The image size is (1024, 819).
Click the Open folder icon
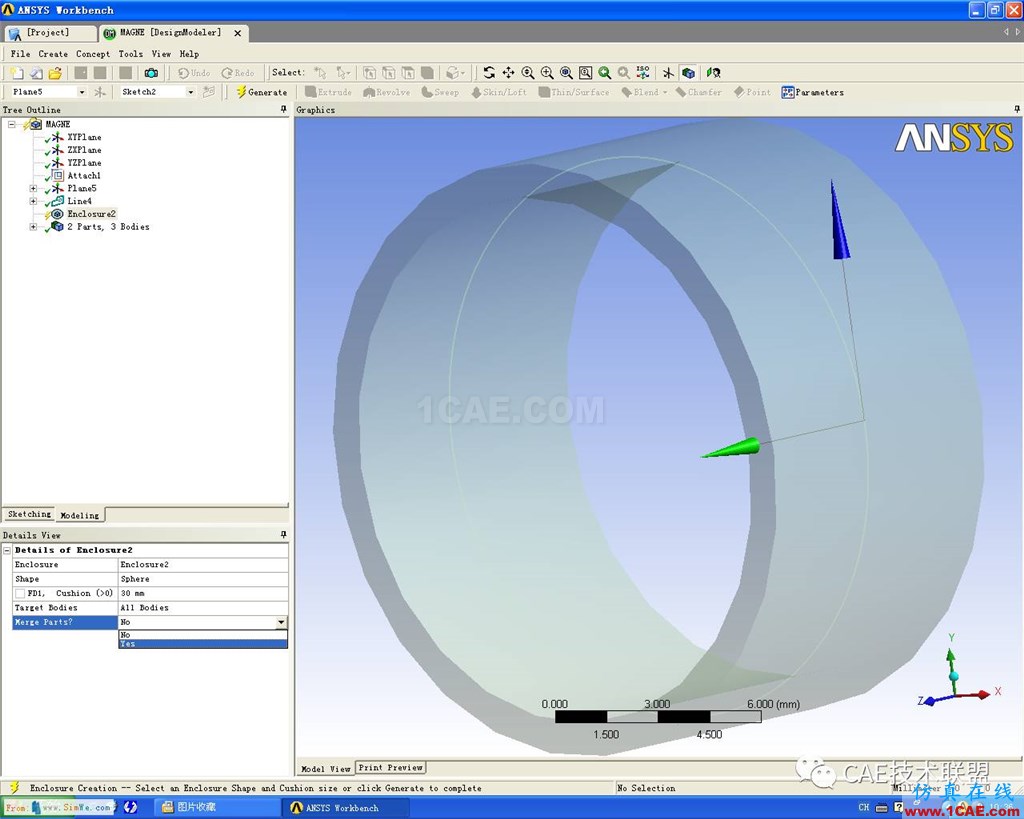click(x=55, y=73)
